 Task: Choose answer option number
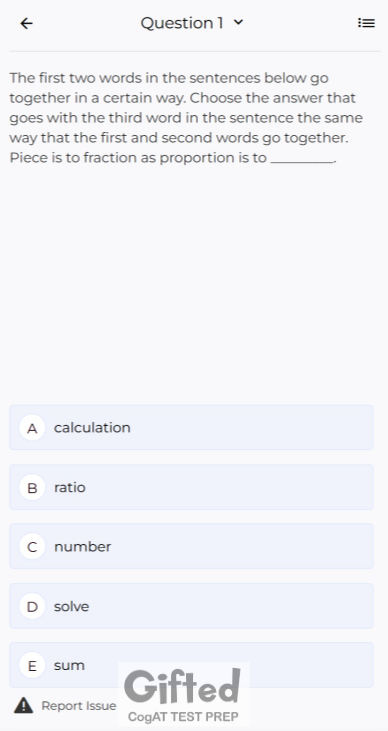tap(191, 546)
